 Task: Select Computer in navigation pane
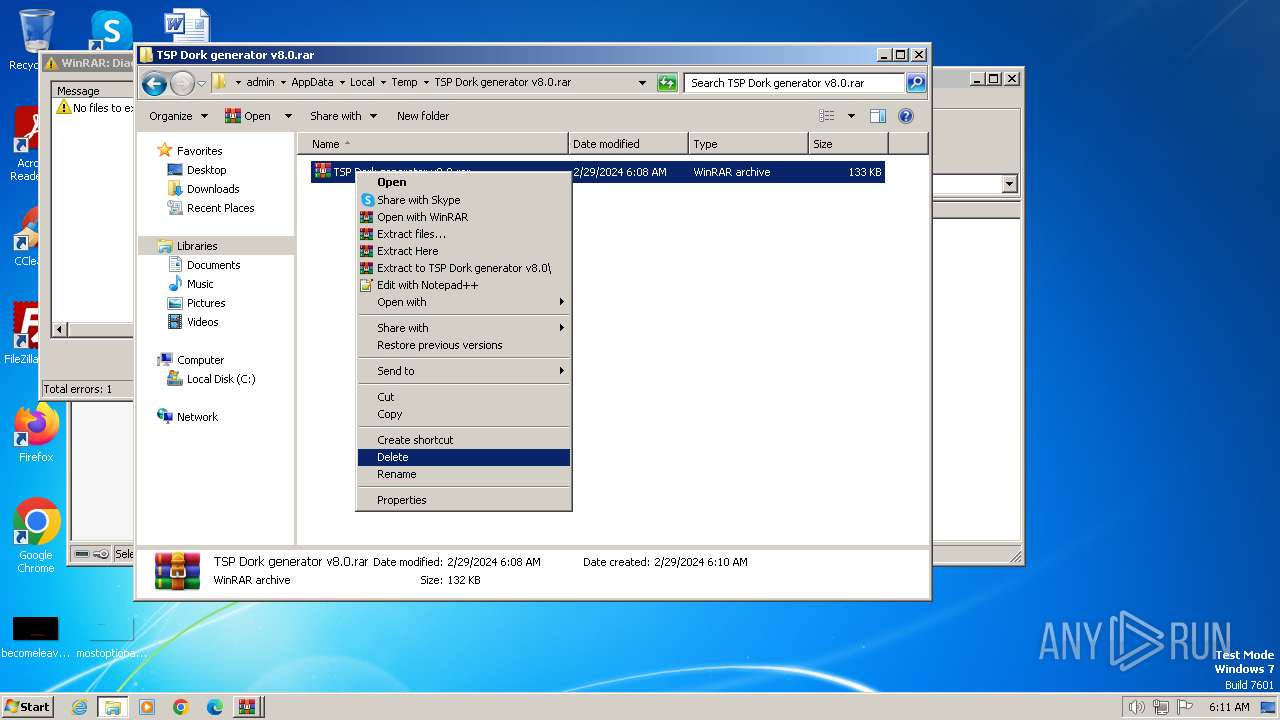pos(200,360)
